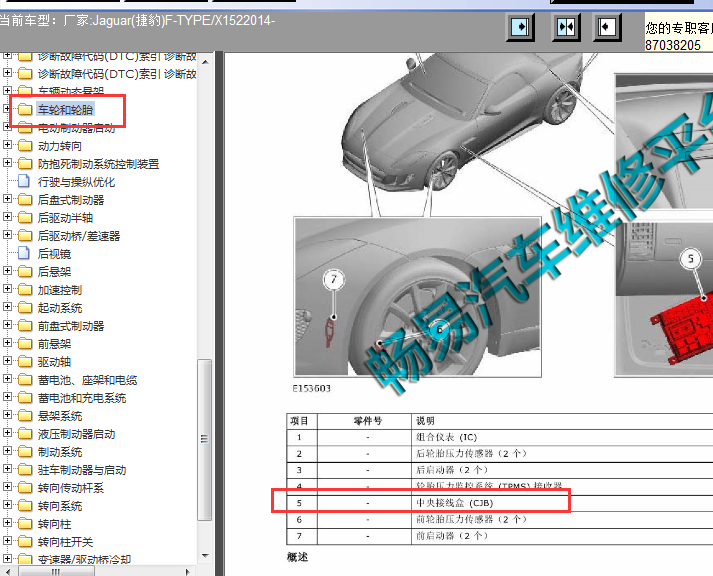Expand the 加速控制 tree node

click(7, 289)
